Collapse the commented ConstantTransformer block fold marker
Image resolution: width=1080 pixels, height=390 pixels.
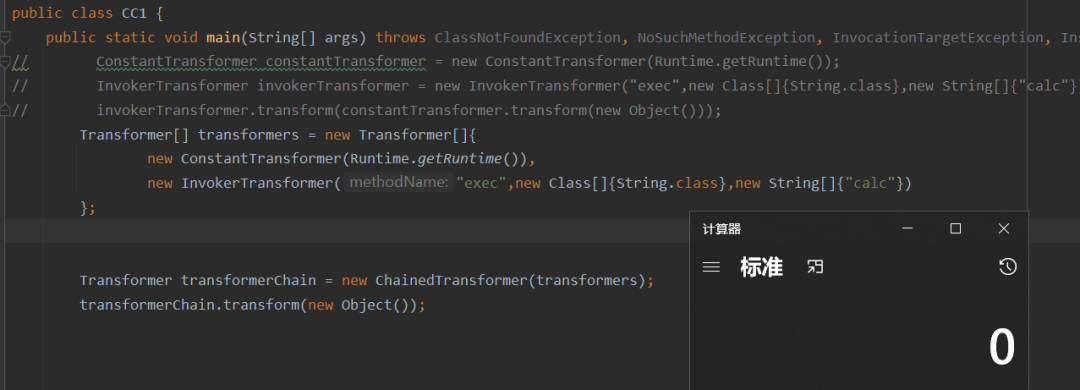(x=6, y=63)
